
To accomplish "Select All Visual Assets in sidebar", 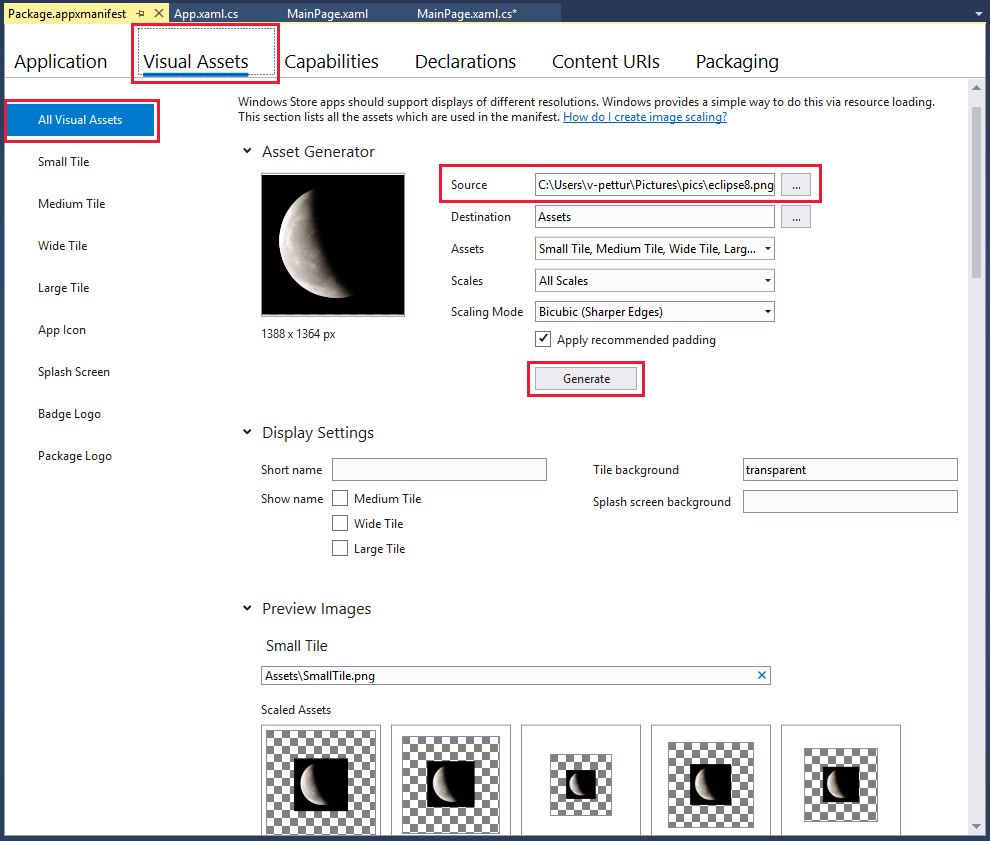I will (80, 120).
